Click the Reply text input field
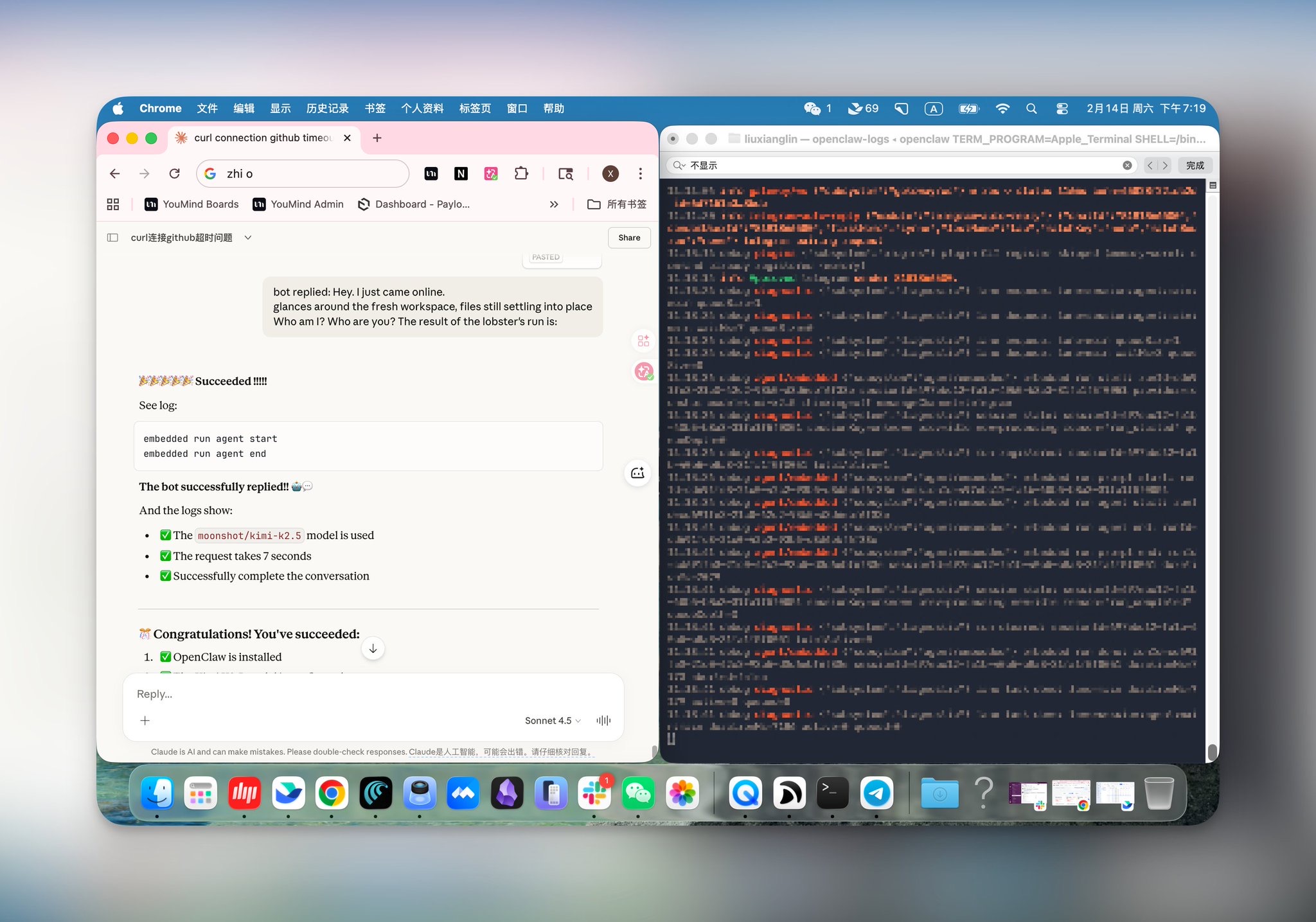1316x922 pixels. click(x=373, y=694)
